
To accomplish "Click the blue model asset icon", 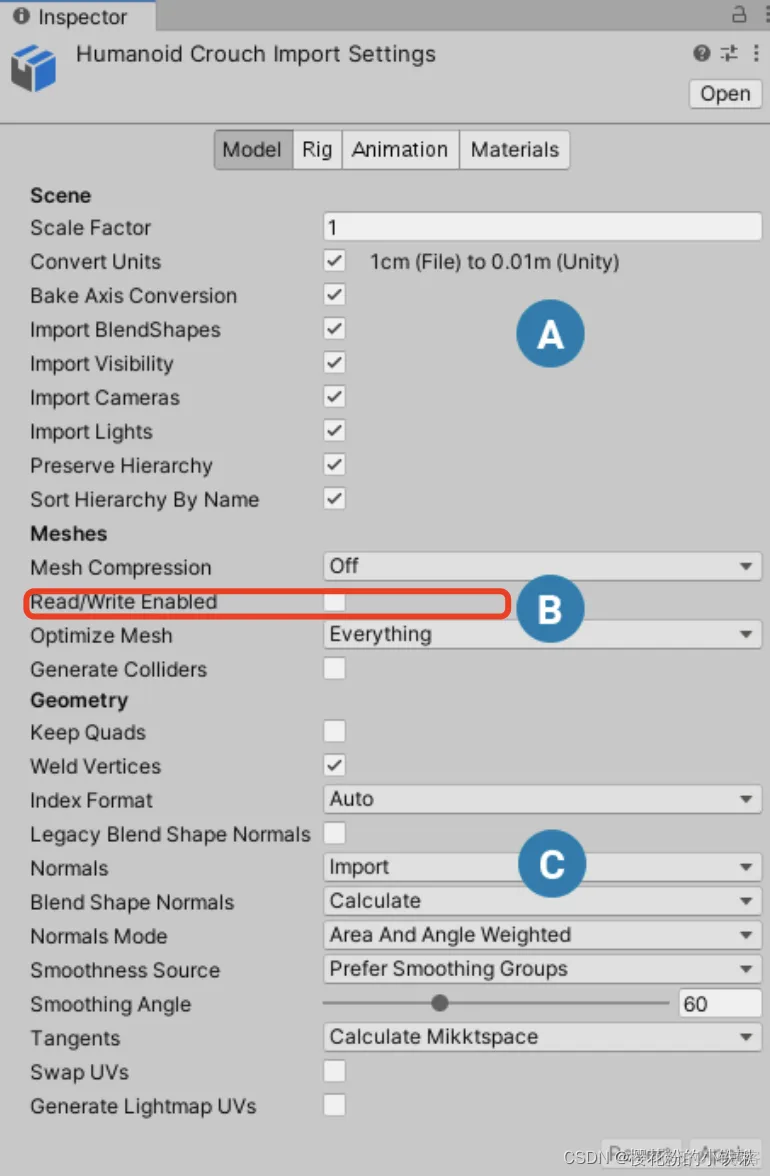I will [34, 68].
